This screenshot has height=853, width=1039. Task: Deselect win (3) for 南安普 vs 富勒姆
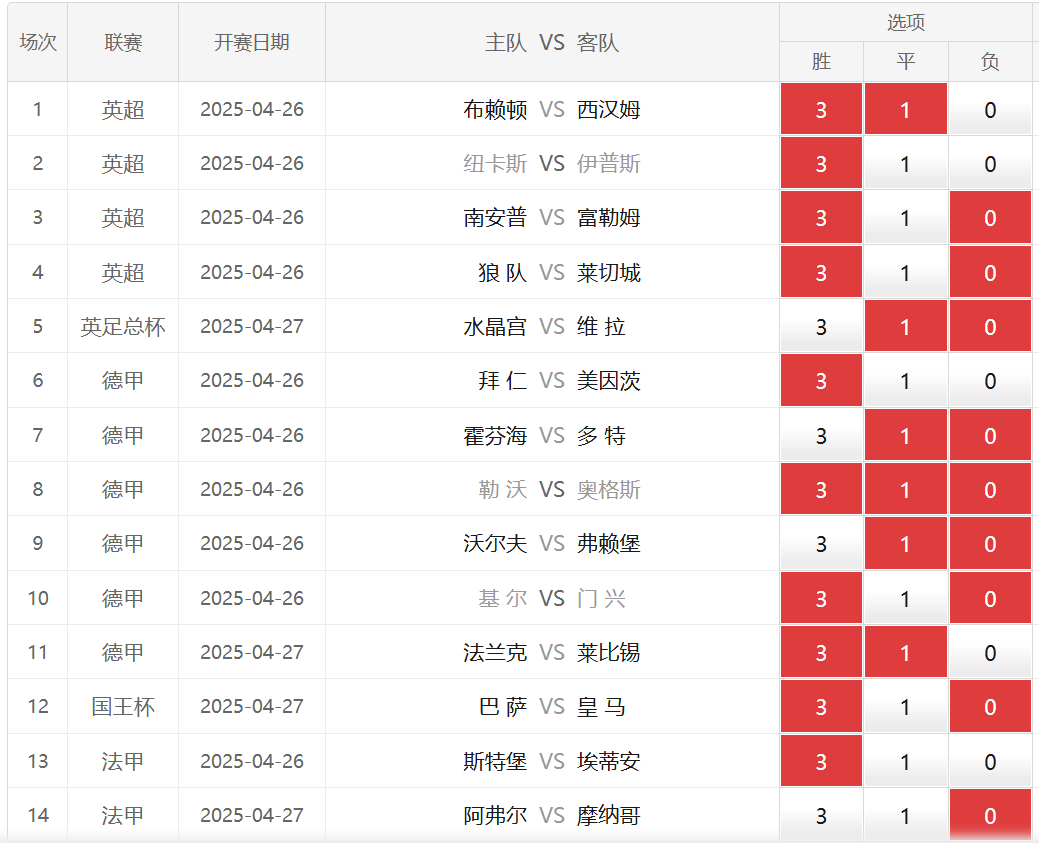tap(821, 218)
